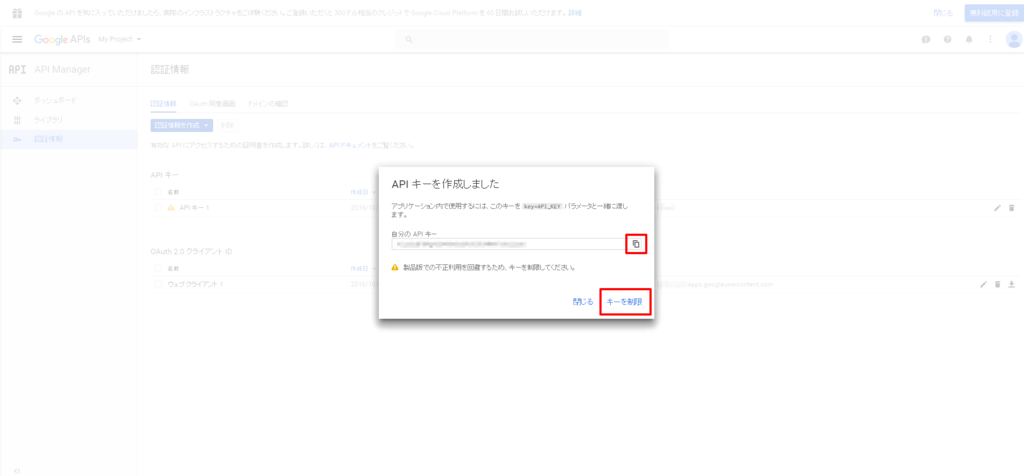
Task: Switch to the OAuth 同意画面 tab
Action: click(212, 104)
